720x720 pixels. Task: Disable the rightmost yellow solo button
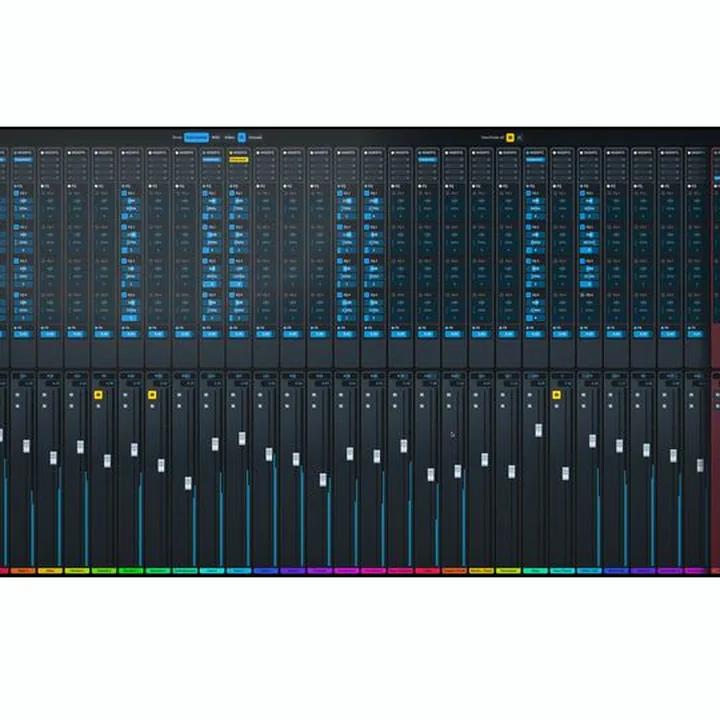(557, 395)
